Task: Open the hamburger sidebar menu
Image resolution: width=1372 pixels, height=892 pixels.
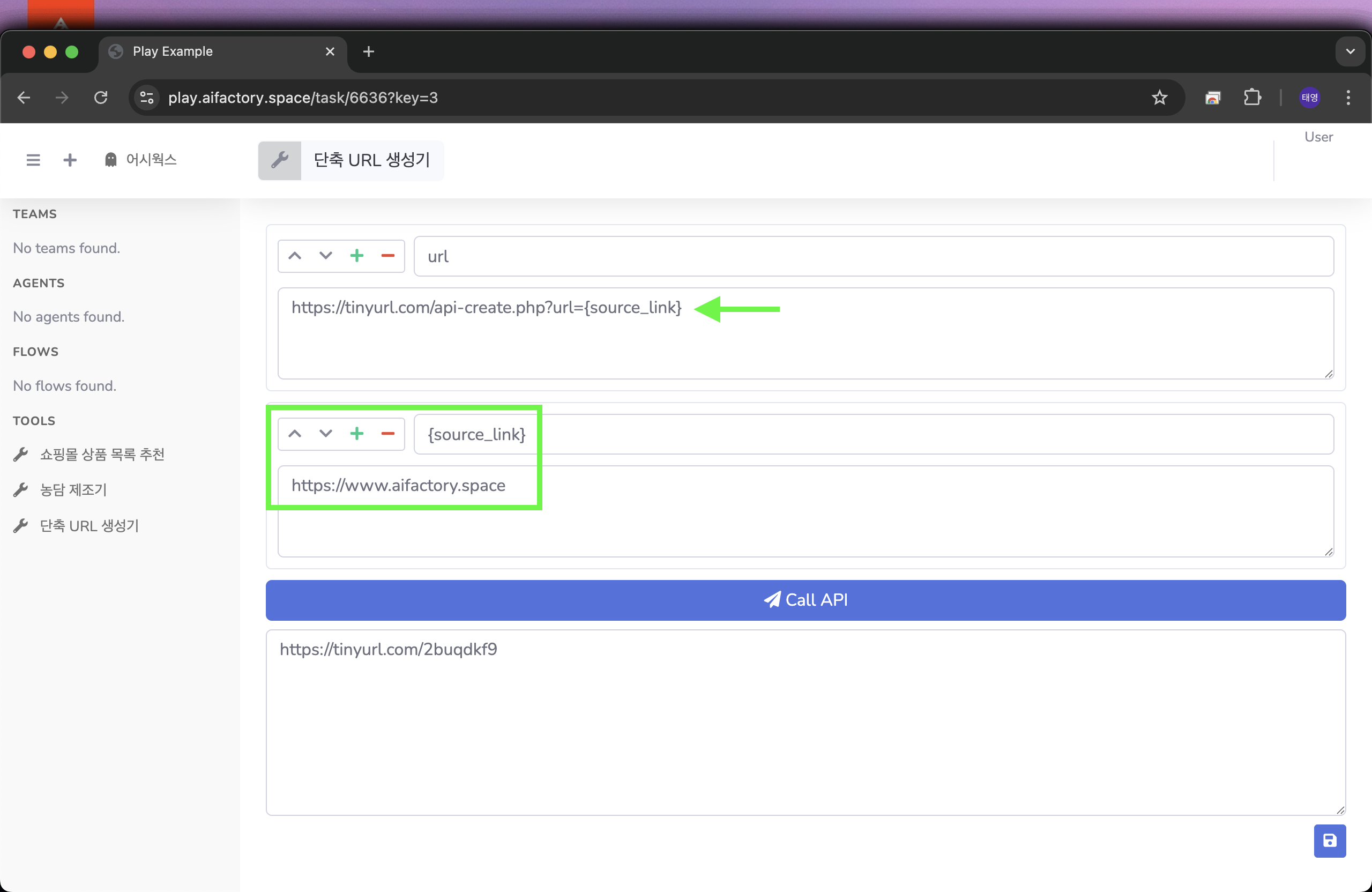Action: [33, 160]
